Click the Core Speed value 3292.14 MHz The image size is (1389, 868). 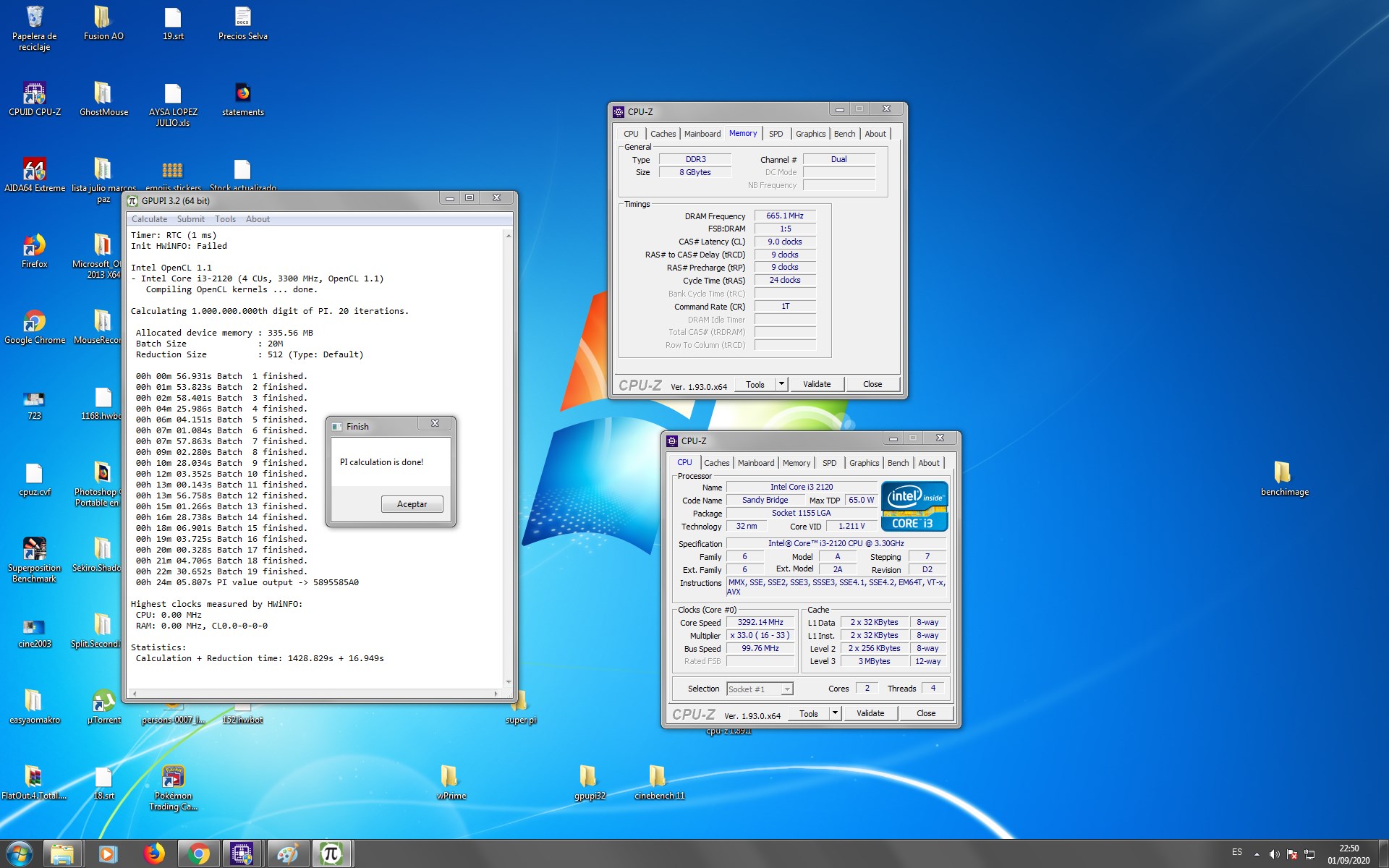coord(760,622)
